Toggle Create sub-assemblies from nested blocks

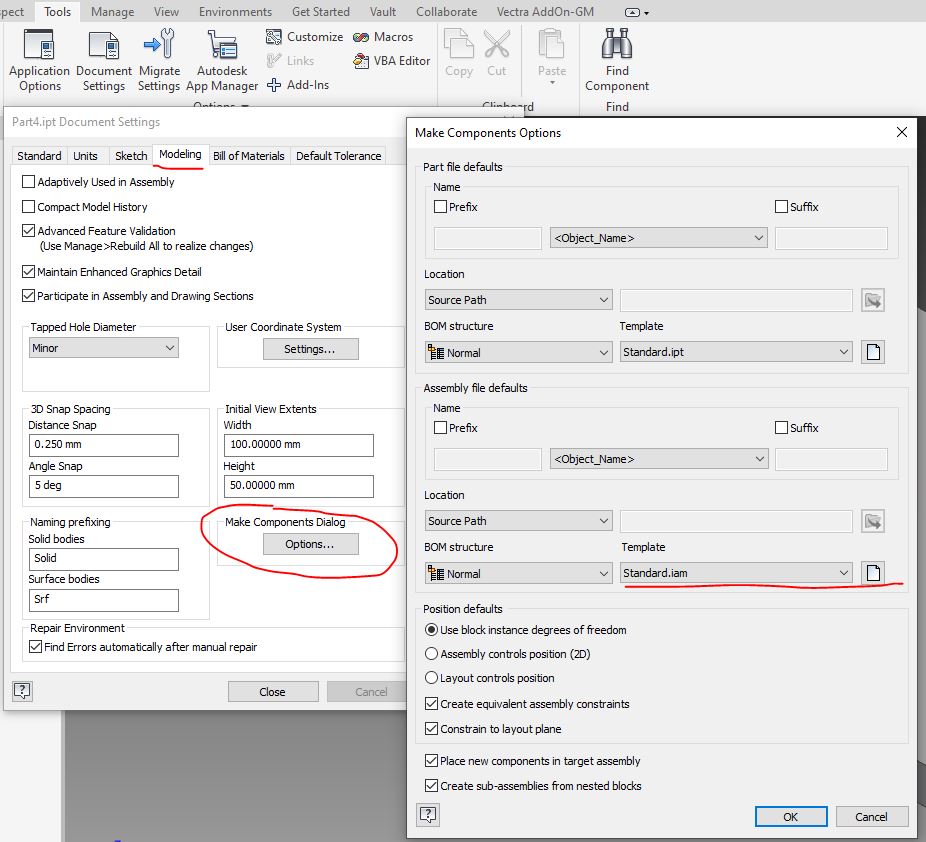[x=431, y=785]
